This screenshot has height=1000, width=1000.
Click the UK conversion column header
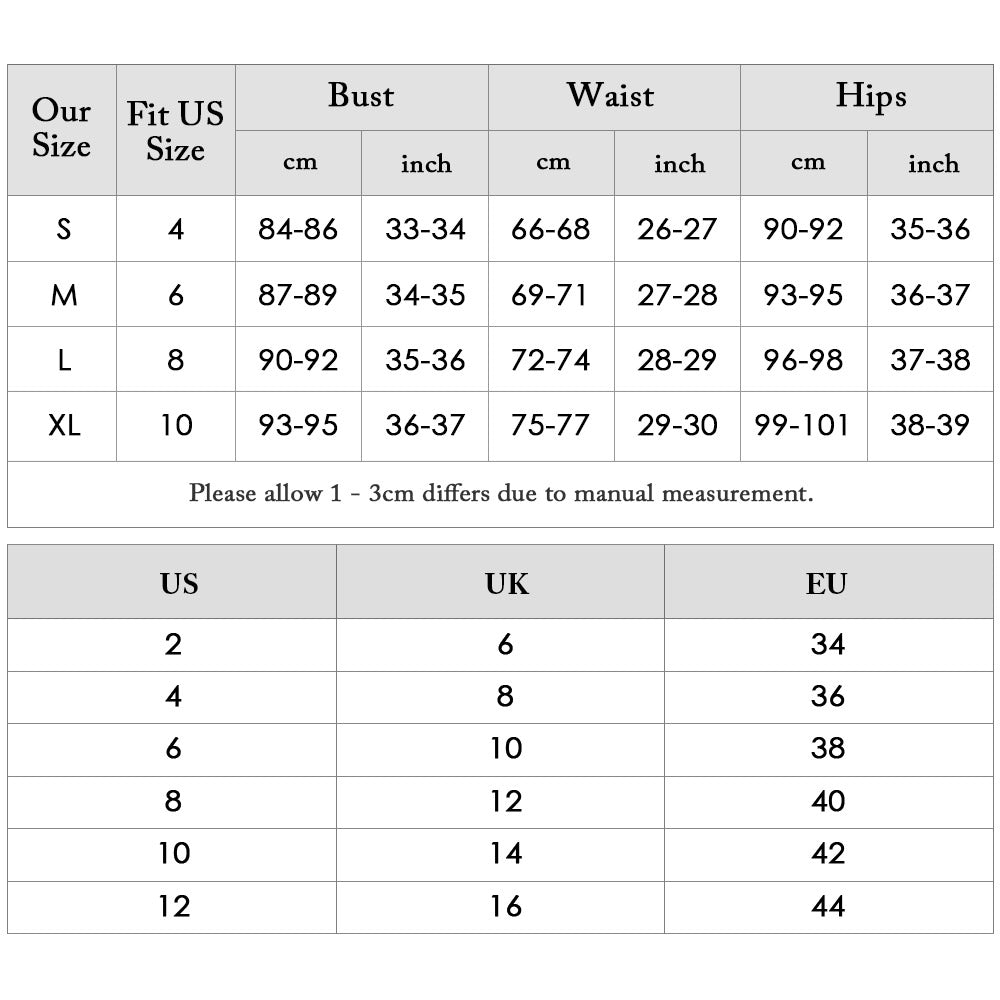coord(506,583)
